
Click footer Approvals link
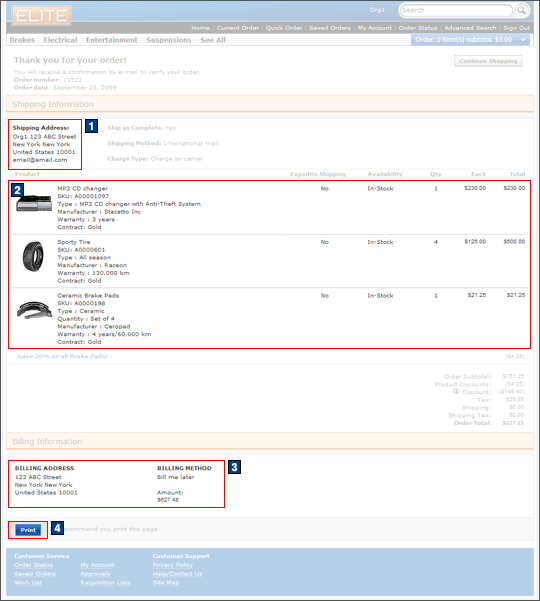tap(95, 574)
